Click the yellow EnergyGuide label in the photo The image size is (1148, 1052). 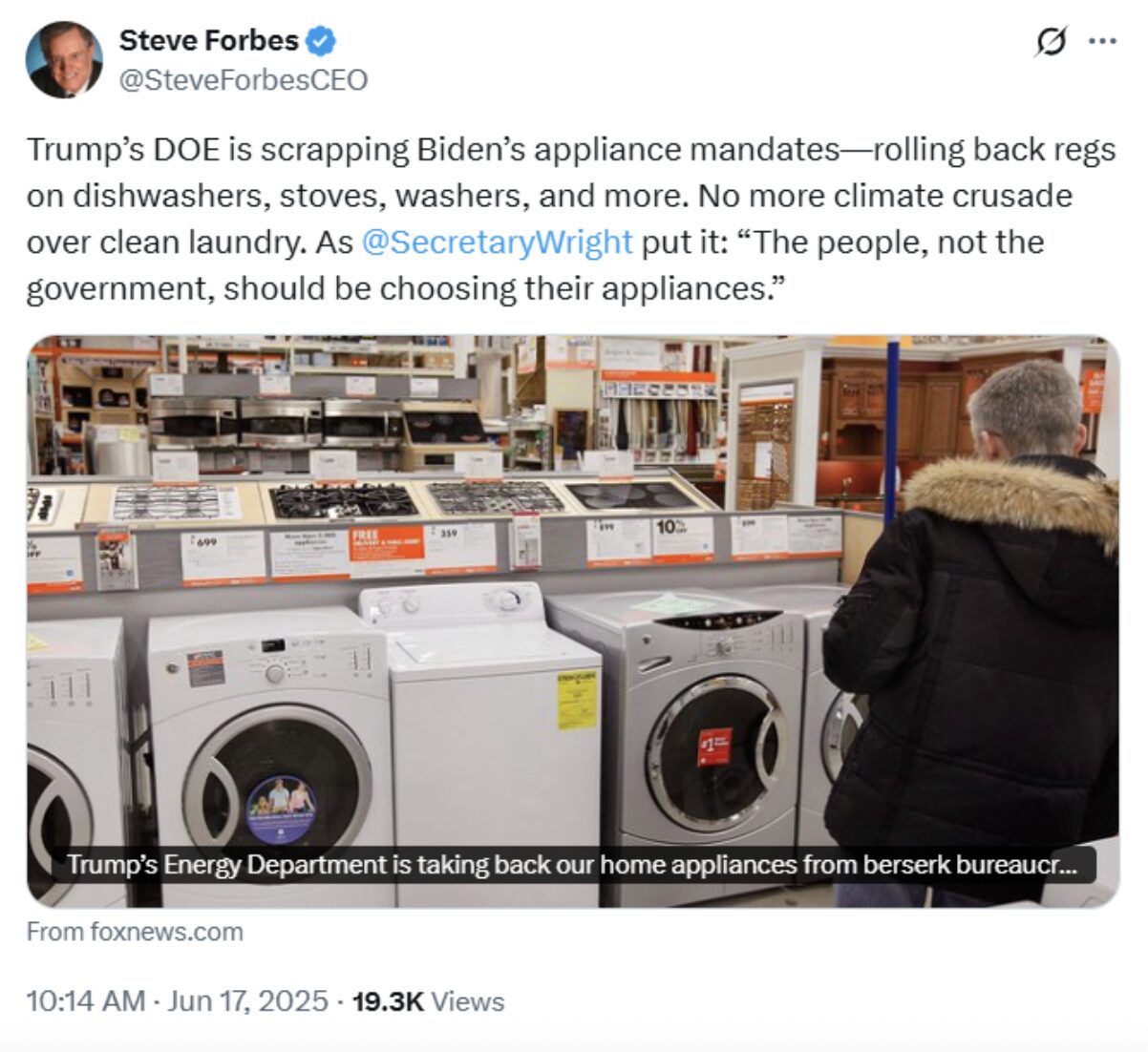click(x=577, y=700)
